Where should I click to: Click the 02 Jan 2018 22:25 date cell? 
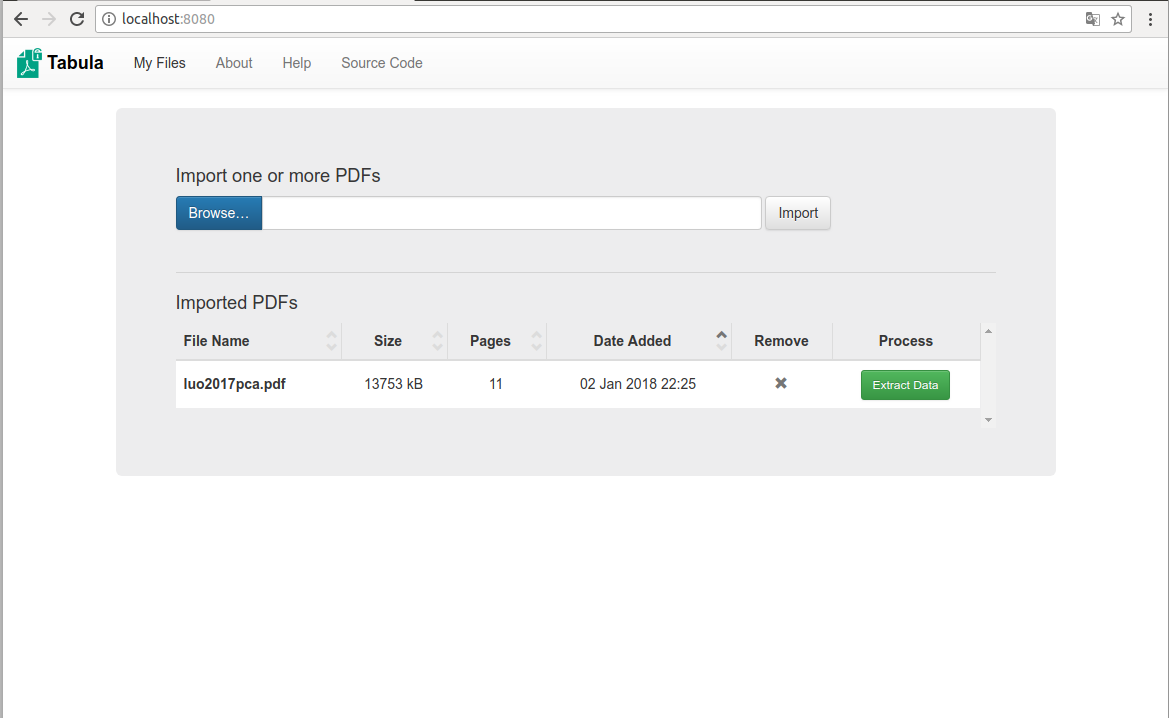(637, 384)
